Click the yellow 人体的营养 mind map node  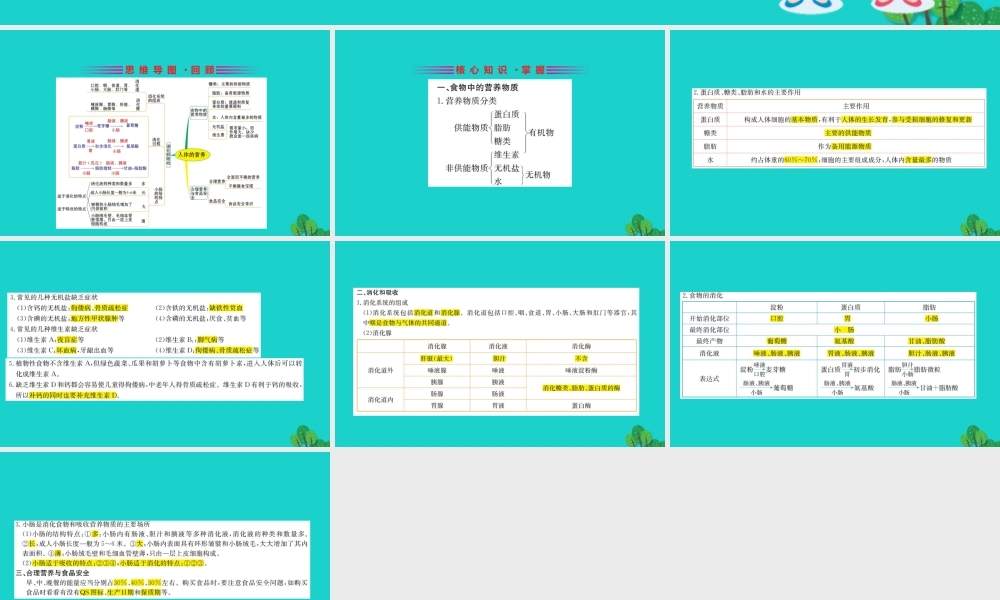[191, 155]
